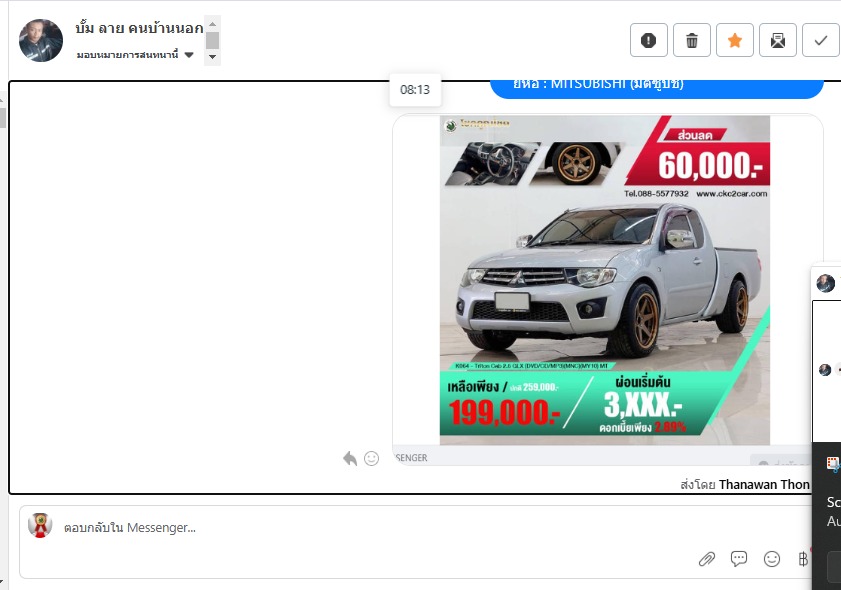Open customer profile picture in header
Image resolution: width=841 pixels, height=590 pixels.
[41, 41]
